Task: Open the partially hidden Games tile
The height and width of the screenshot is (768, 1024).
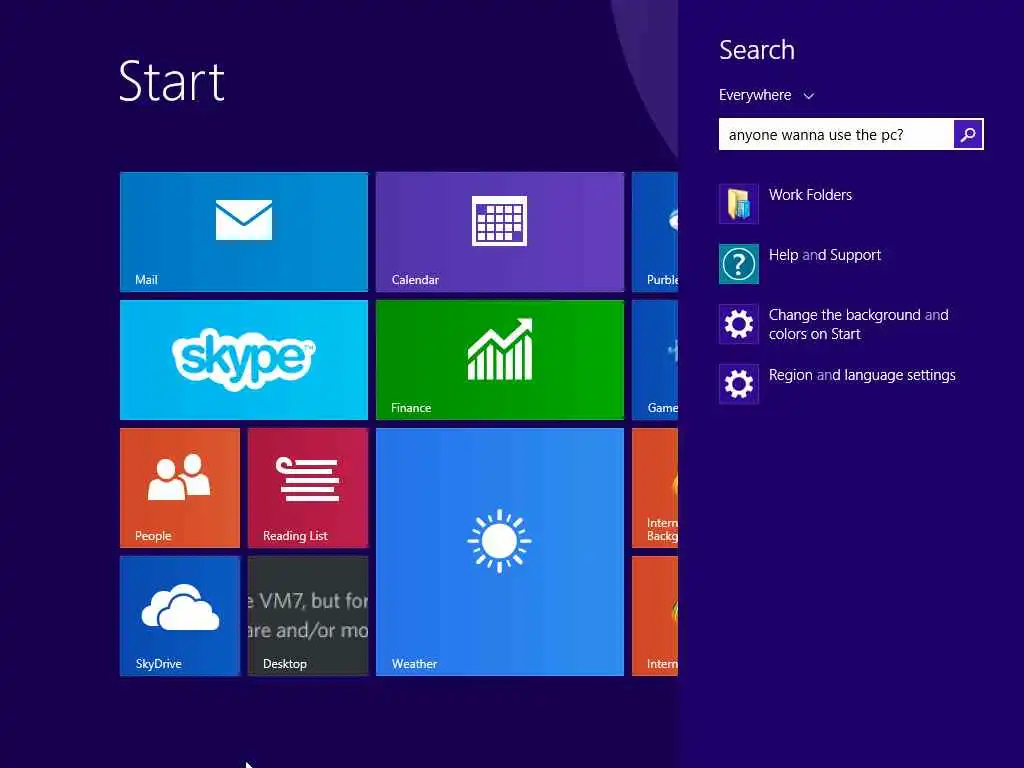Action: (x=655, y=360)
